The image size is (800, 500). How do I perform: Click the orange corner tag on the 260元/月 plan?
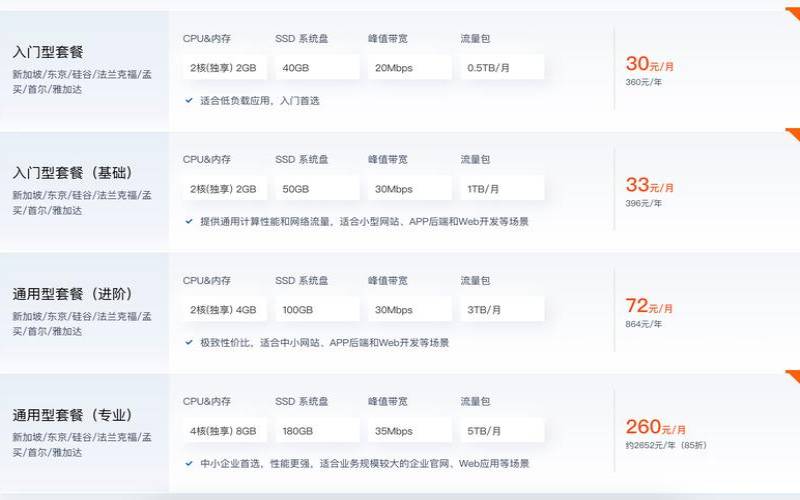(792, 377)
